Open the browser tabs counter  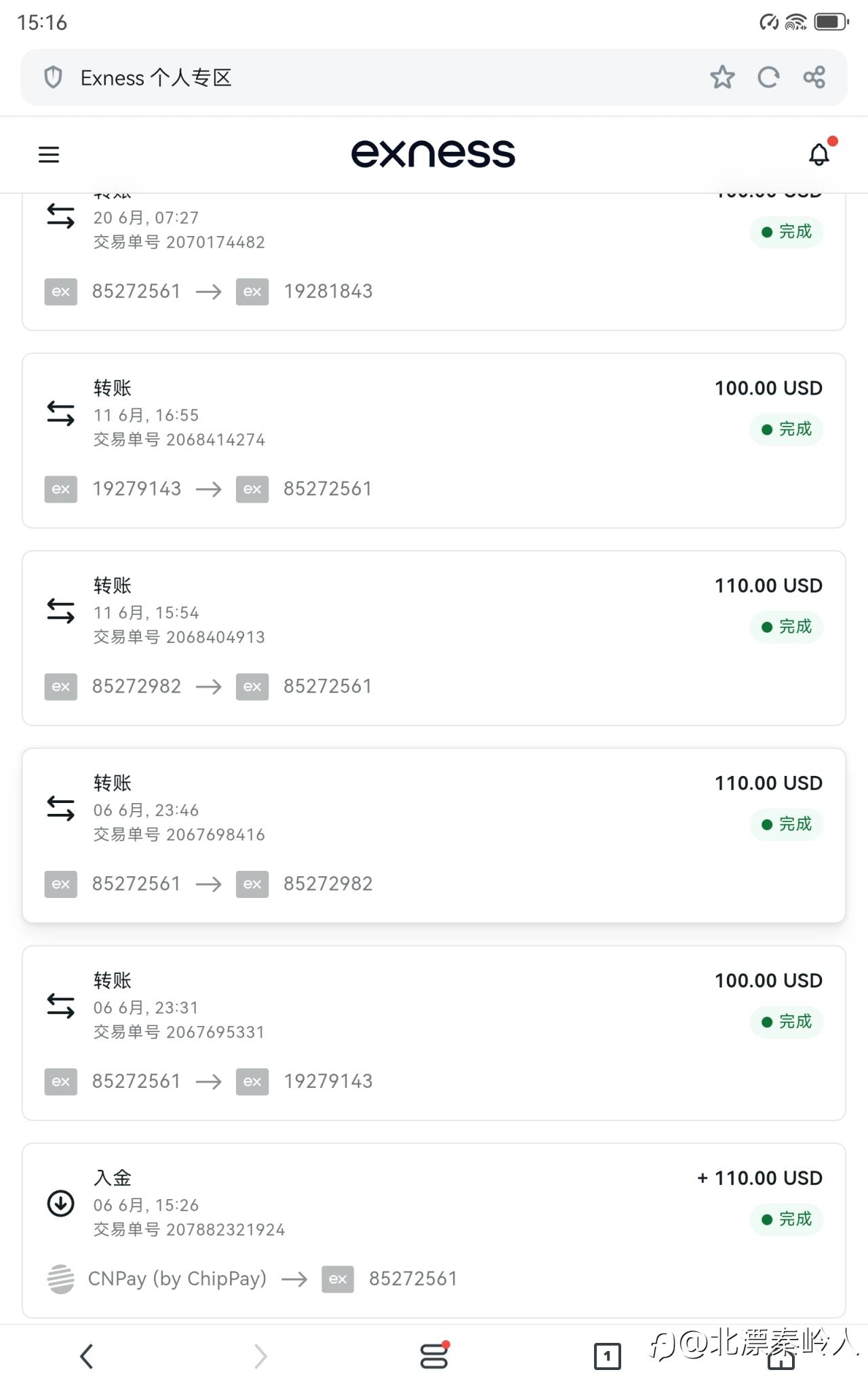click(607, 1356)
